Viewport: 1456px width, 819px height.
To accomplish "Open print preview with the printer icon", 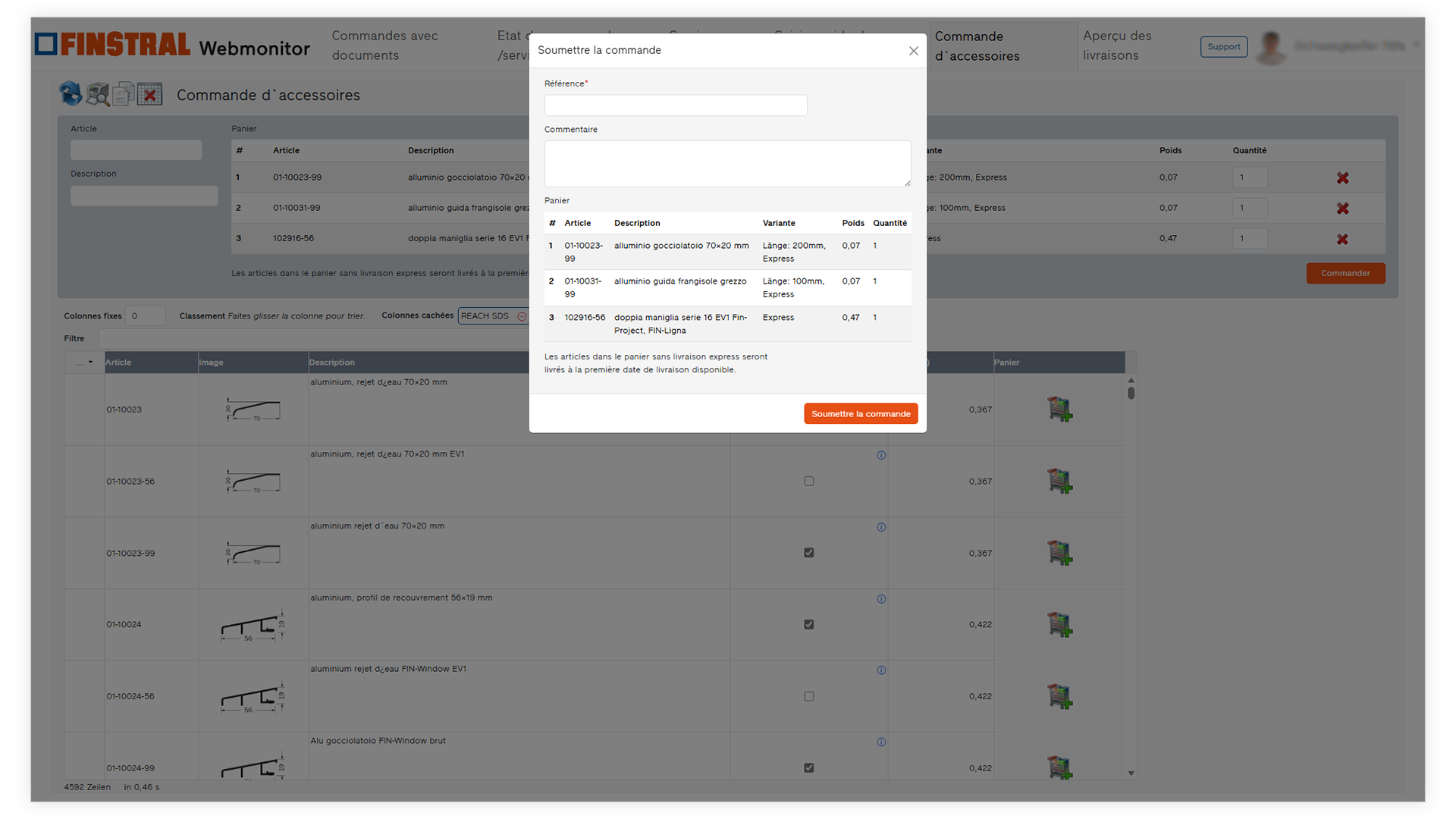I will pyautogui.click(x=97, y=94).
